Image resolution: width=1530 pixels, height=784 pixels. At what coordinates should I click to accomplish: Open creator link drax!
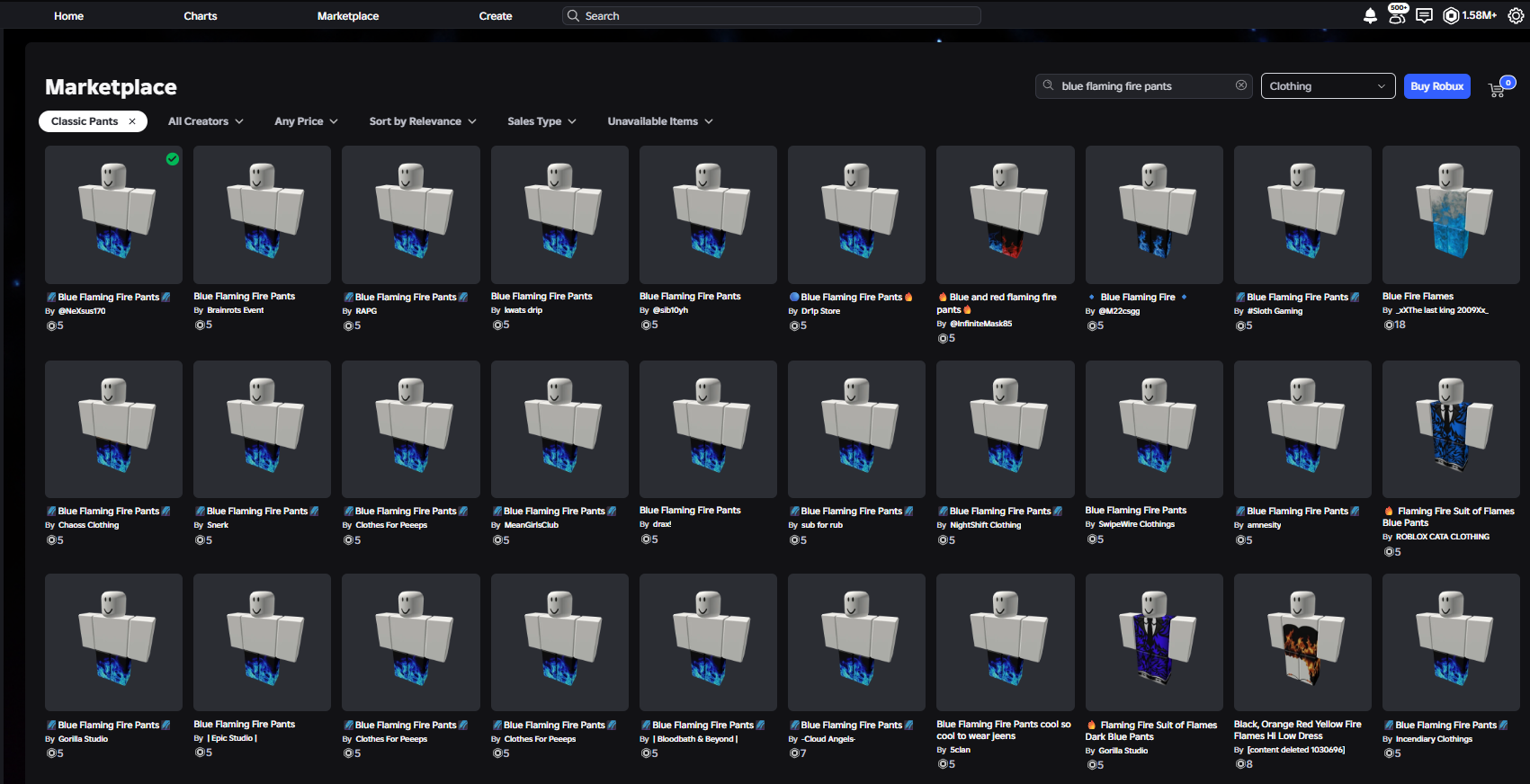click(x=662, y=524)
